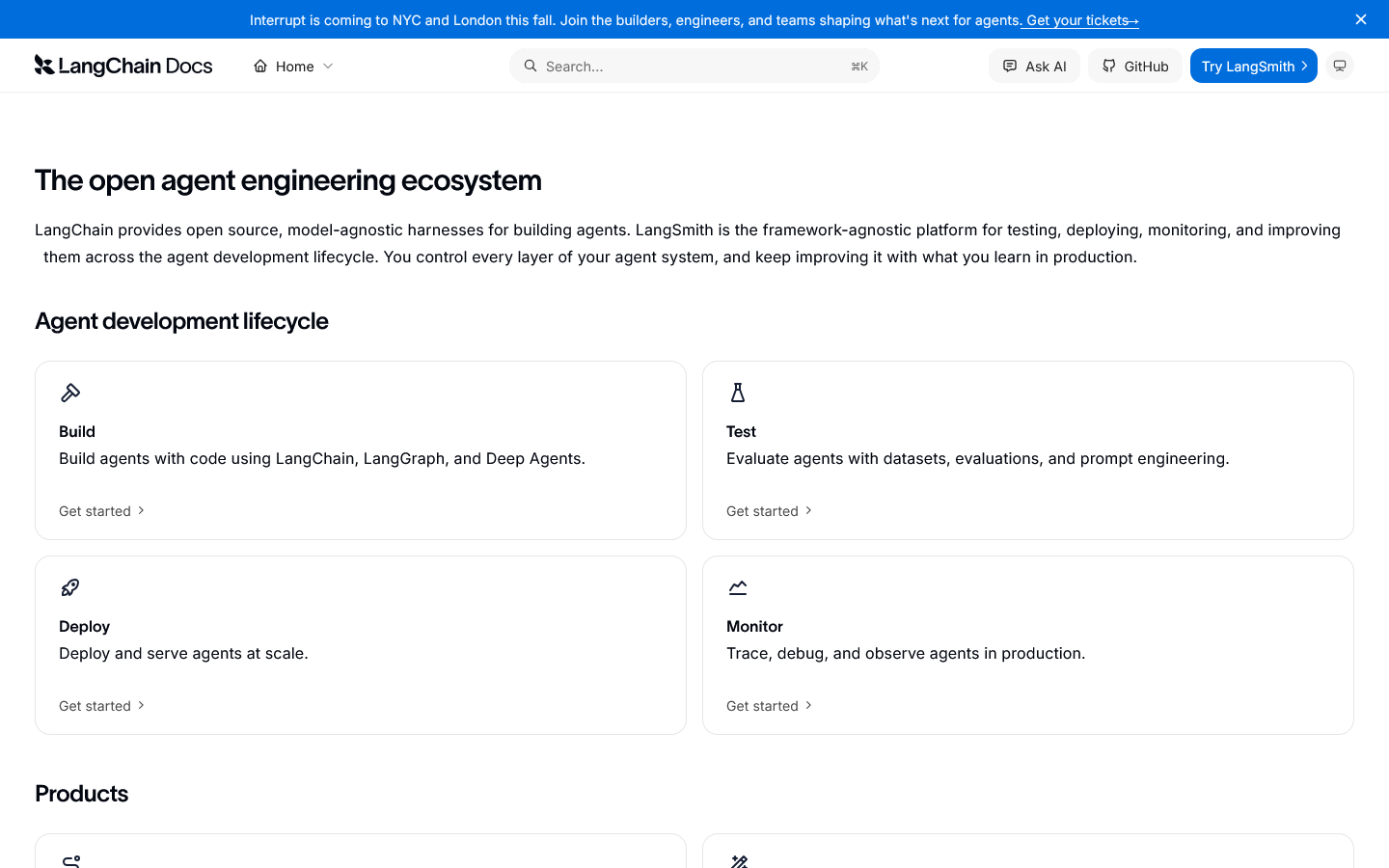This screenshot has width=1389, height=868.
Task: Click the magnifier search icon
Action: [x=531, y=66]
